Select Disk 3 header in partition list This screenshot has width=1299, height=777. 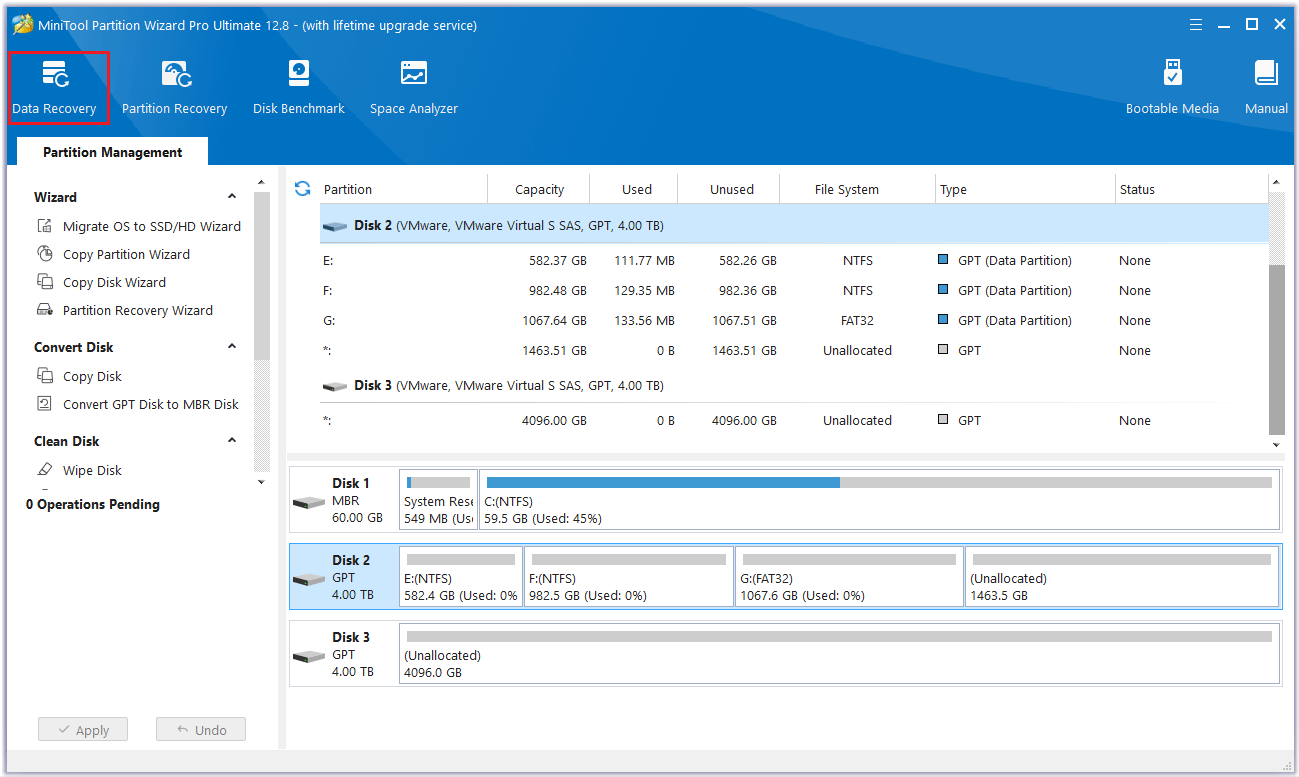click(794, 385)
